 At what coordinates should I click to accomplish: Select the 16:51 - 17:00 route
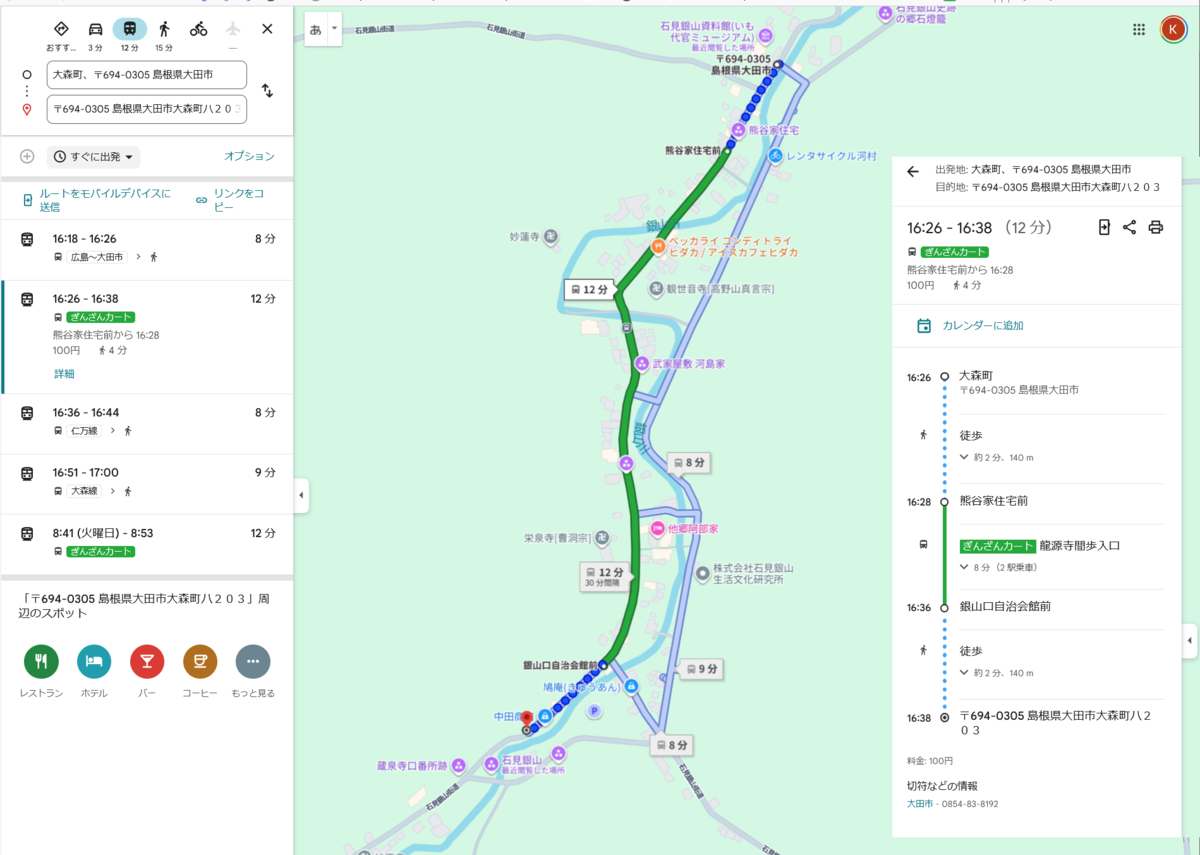[147, 483]
